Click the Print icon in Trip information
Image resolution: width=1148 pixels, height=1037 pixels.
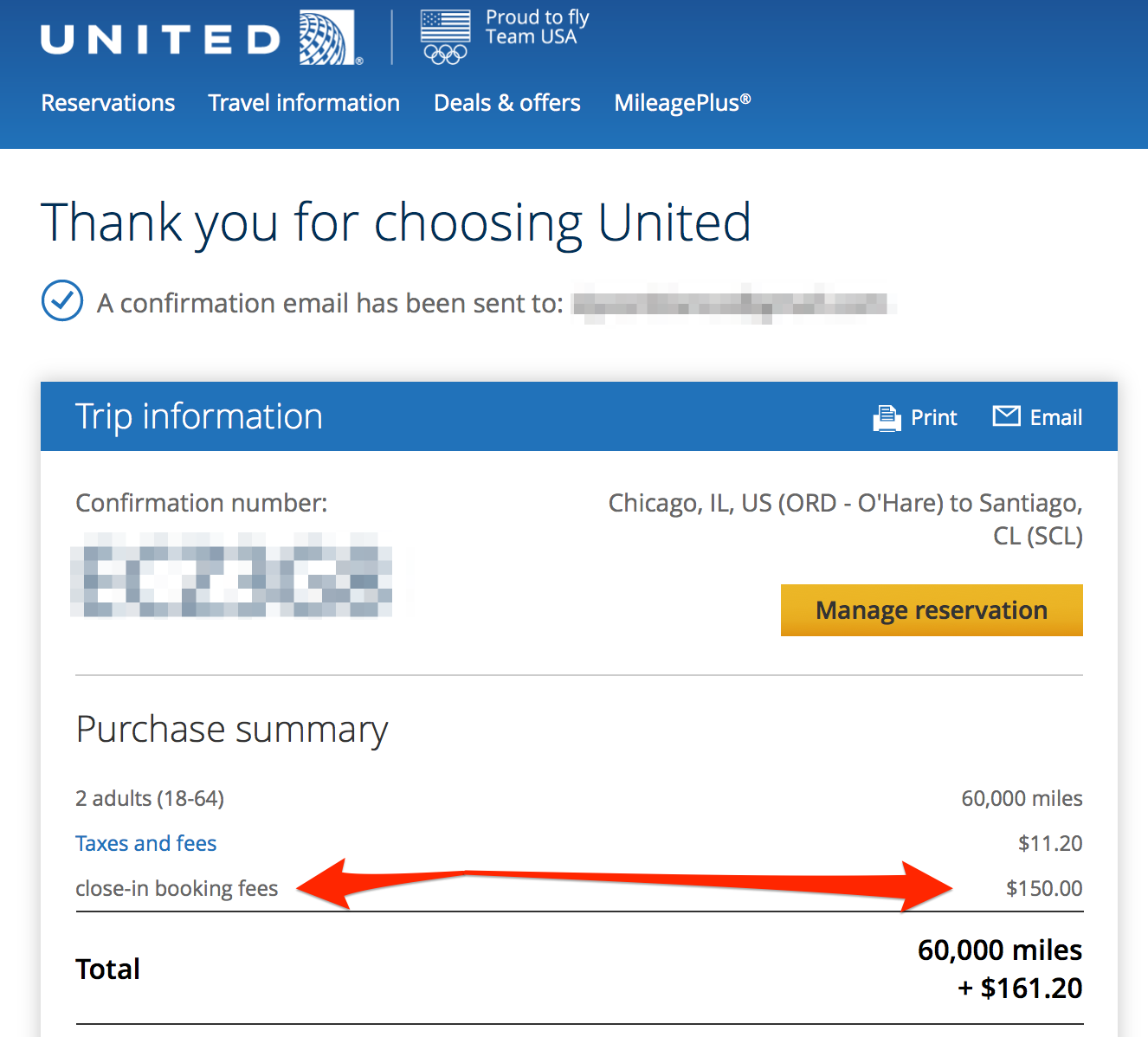click(x=887, y=417)
